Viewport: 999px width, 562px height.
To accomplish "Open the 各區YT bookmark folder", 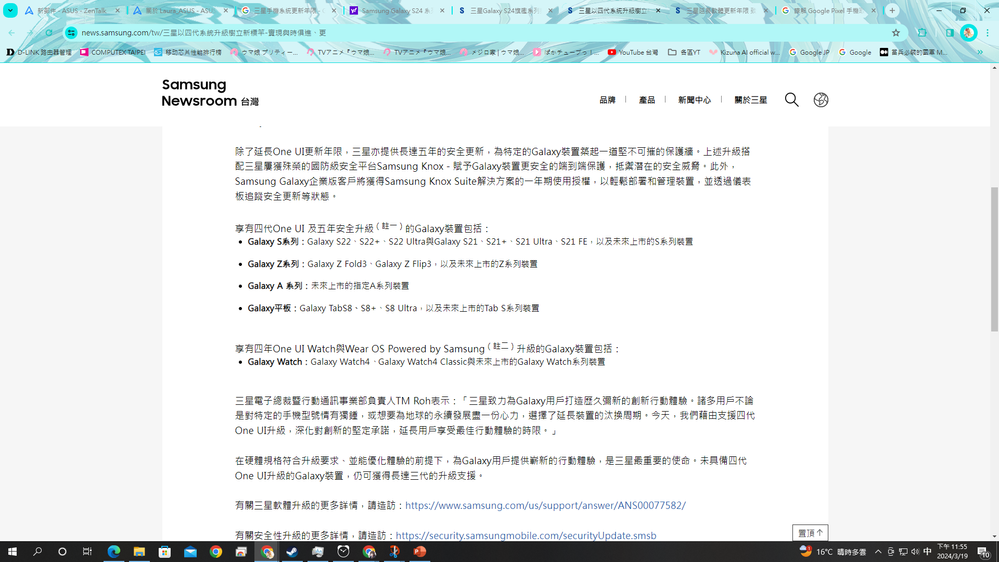I will 684,52.
